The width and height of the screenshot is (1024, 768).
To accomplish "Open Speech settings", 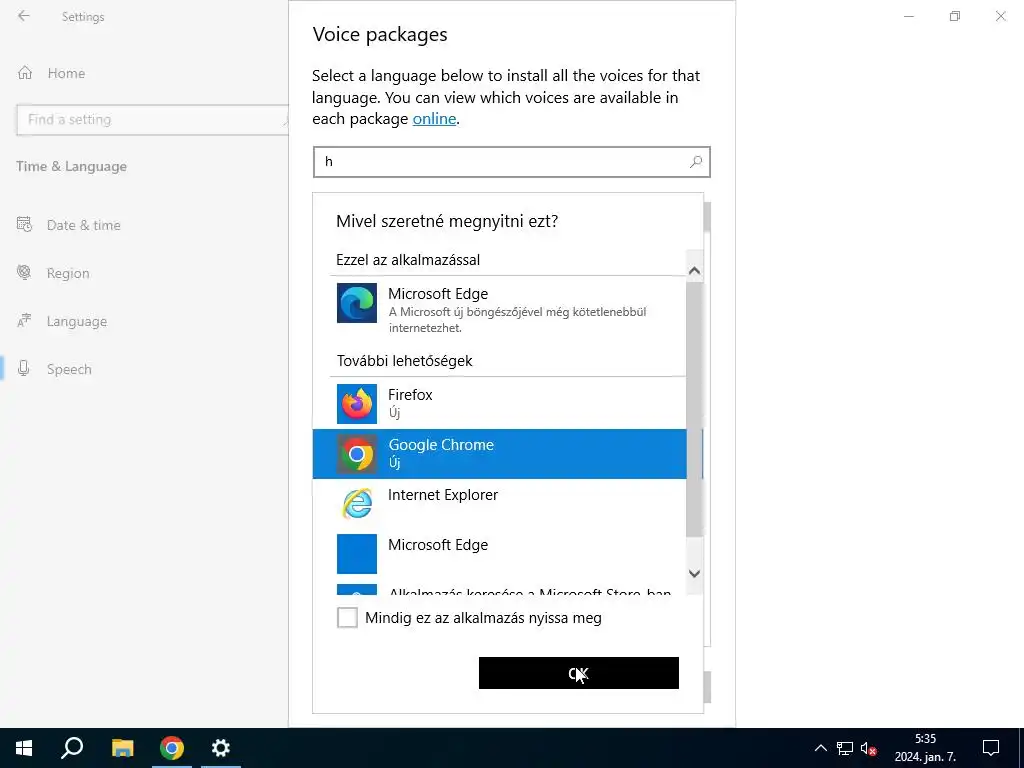I will pos(69,369).
